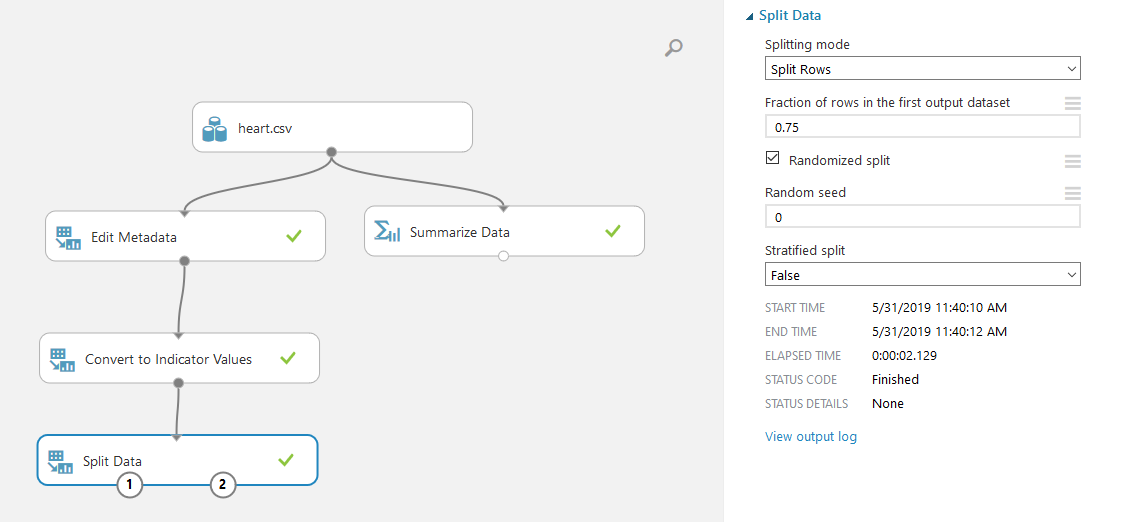Open the Stratified split dropdown
1132x522 pixels.
[x=923, y=275]
